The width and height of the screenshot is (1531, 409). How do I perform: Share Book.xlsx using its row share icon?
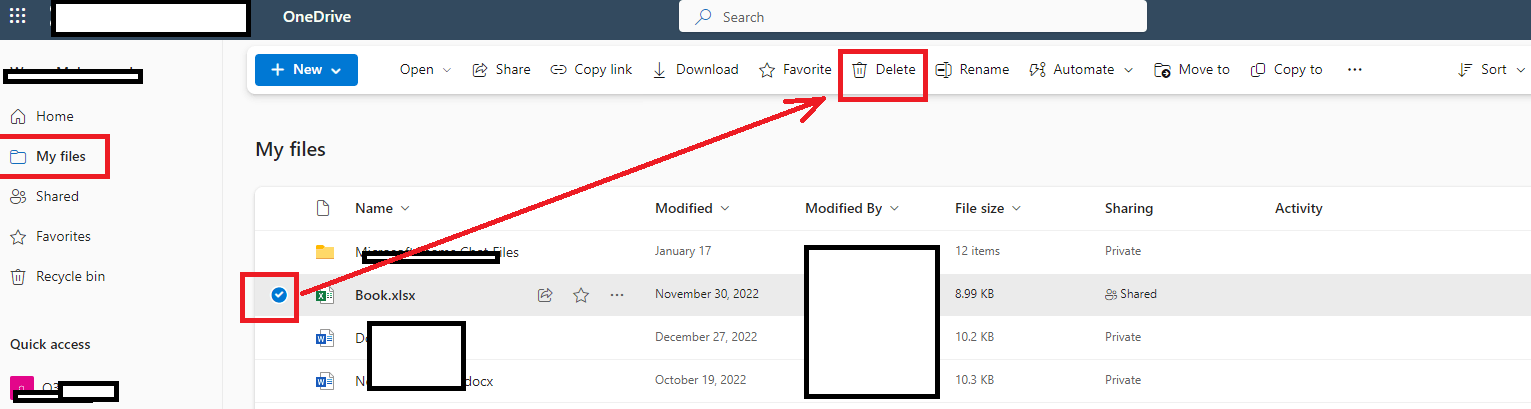[x=545, y=294]
